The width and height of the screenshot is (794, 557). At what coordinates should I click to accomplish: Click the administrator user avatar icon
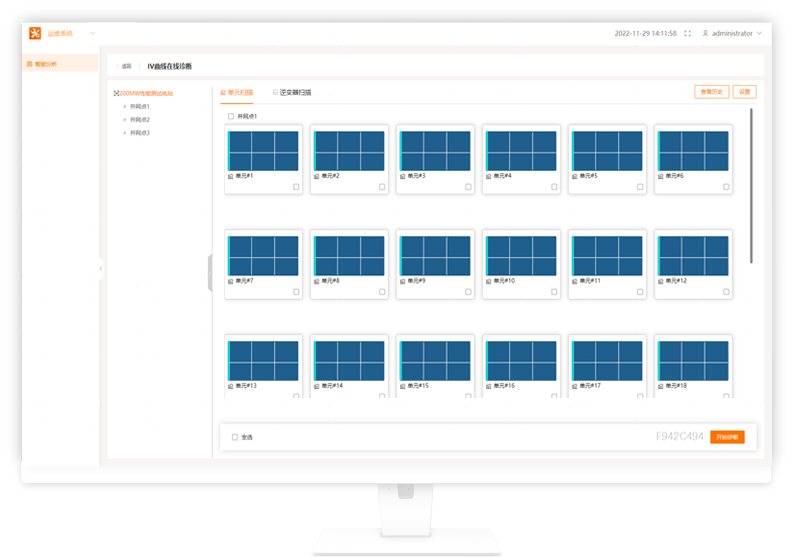click(x=705, y=33)
